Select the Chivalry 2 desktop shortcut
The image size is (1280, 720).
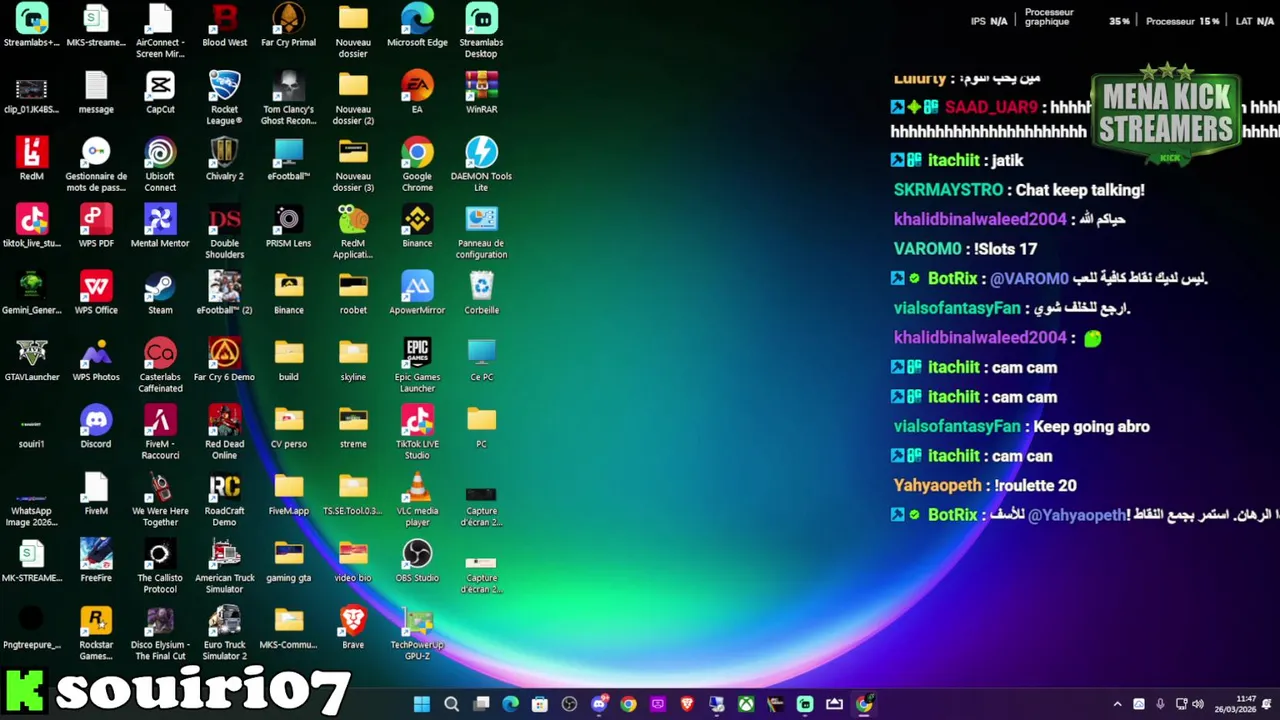pos(224,160)
